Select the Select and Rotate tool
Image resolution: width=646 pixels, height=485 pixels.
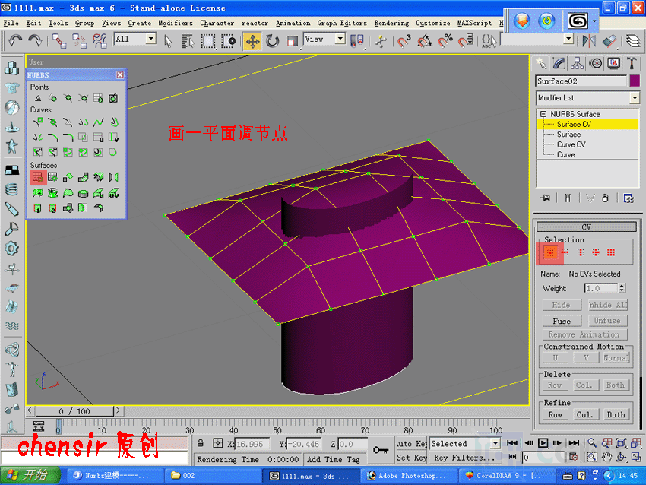[272, 41]
